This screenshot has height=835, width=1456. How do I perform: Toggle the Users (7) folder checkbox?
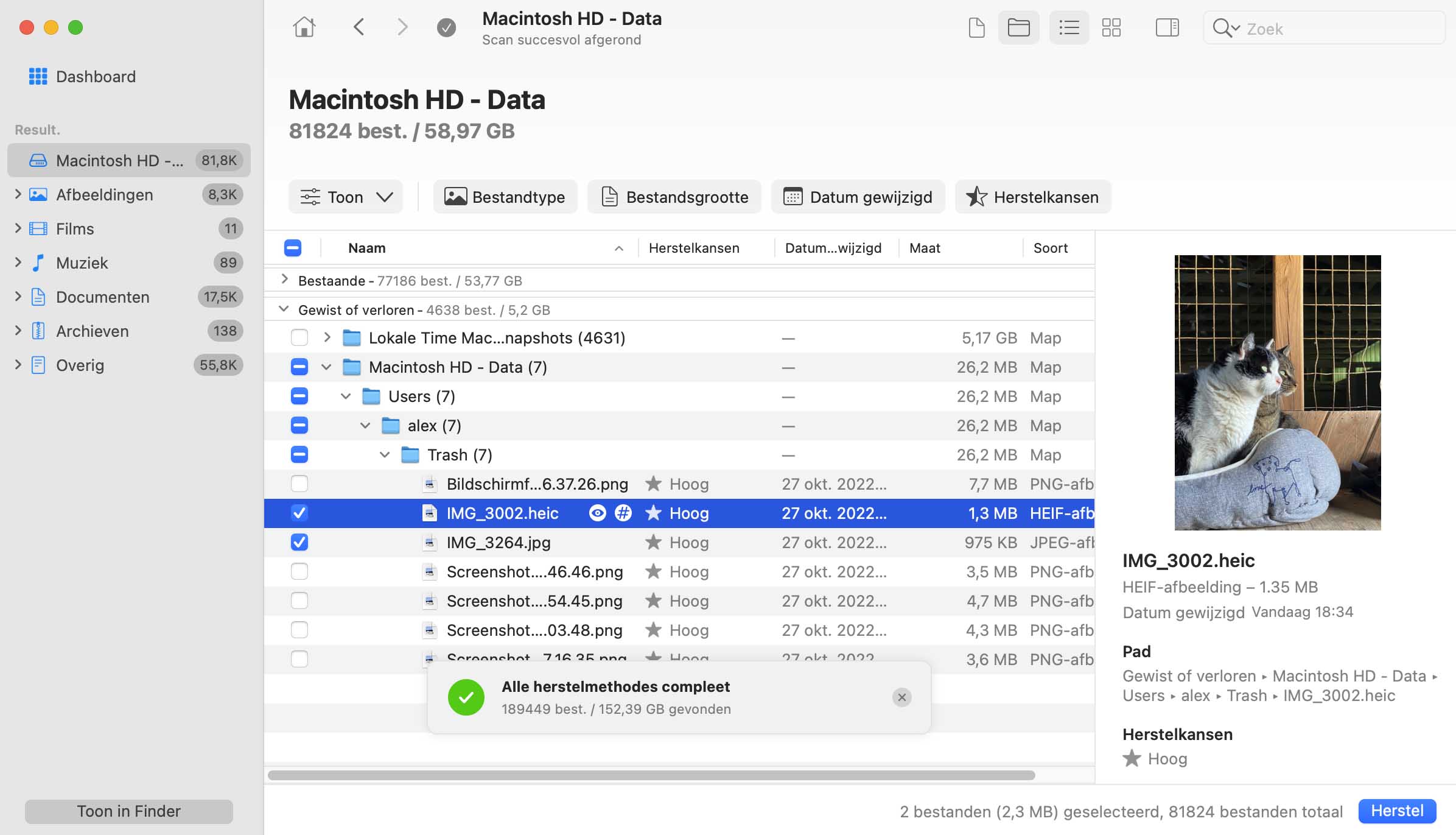pos(299,396)
